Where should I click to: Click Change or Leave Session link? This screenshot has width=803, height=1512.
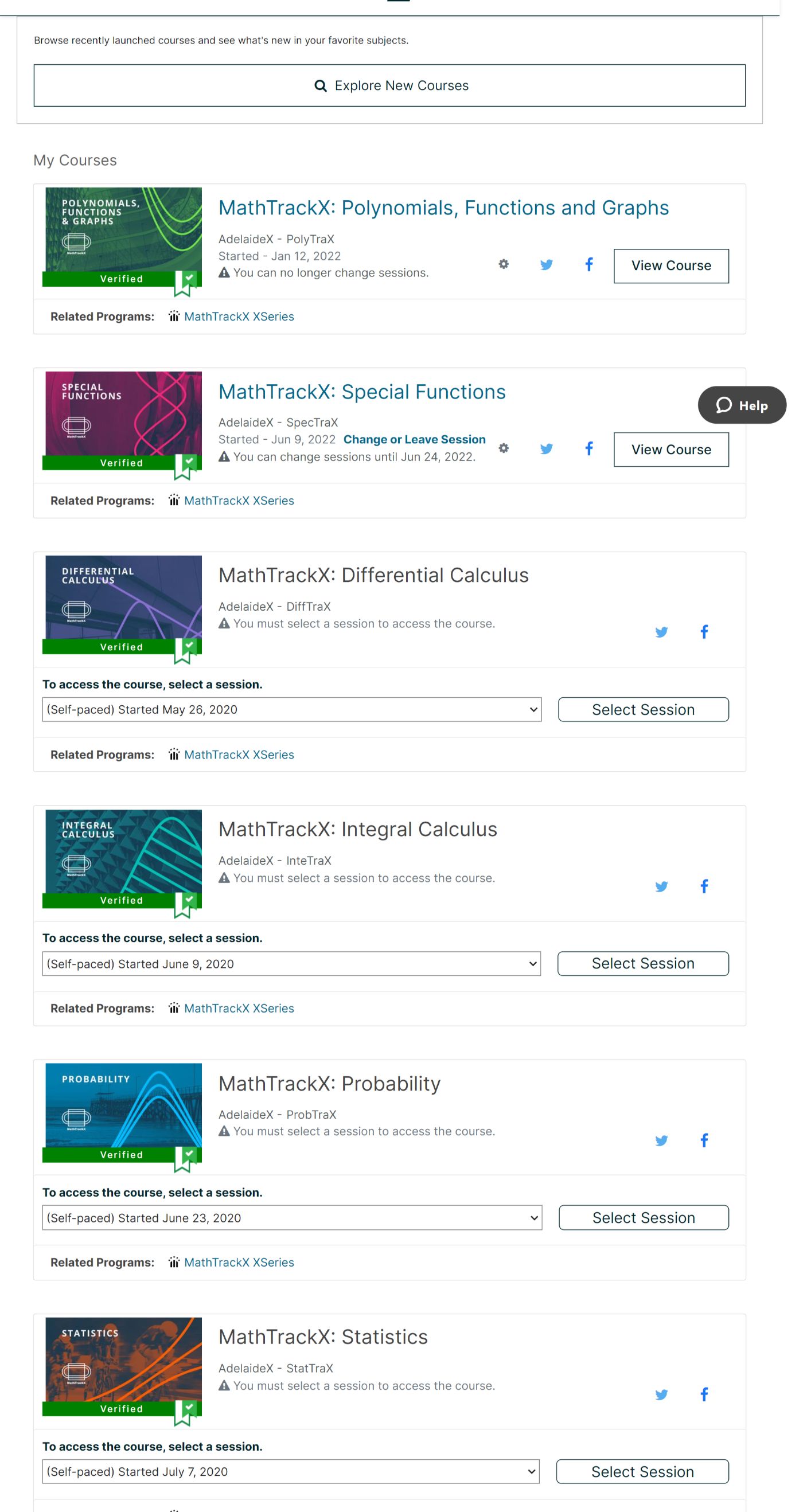pyautogui.click(x=414, y=440)
